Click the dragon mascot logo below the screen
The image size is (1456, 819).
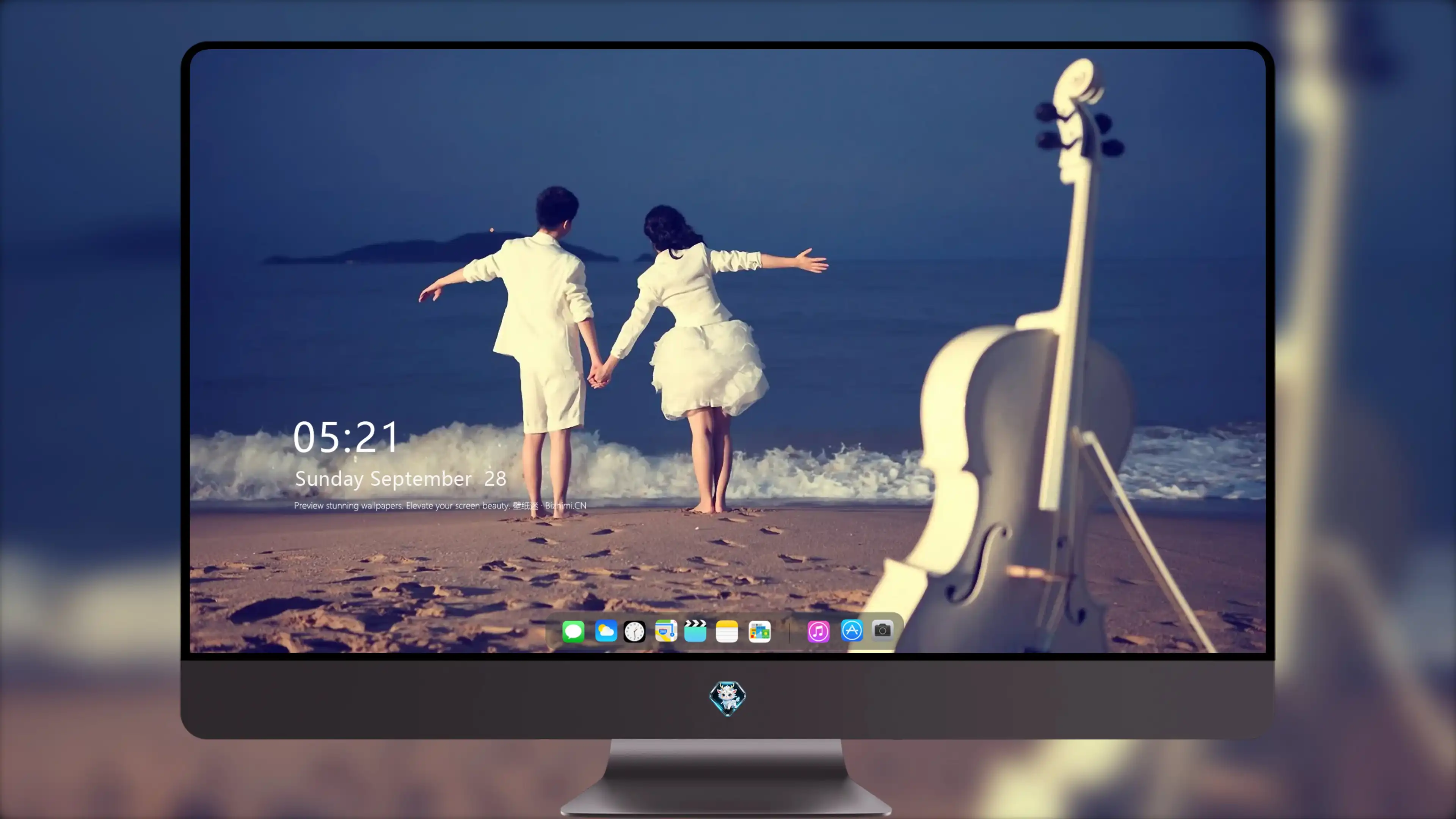(x=728, y=698)
